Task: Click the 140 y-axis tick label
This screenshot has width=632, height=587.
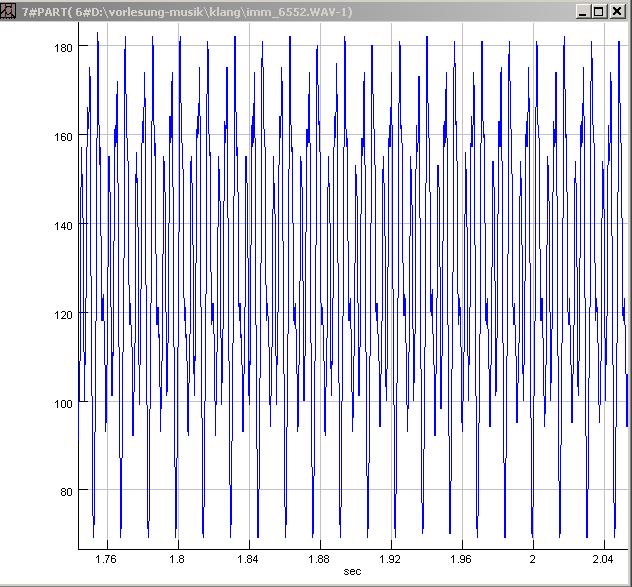Action: point(63,225)
